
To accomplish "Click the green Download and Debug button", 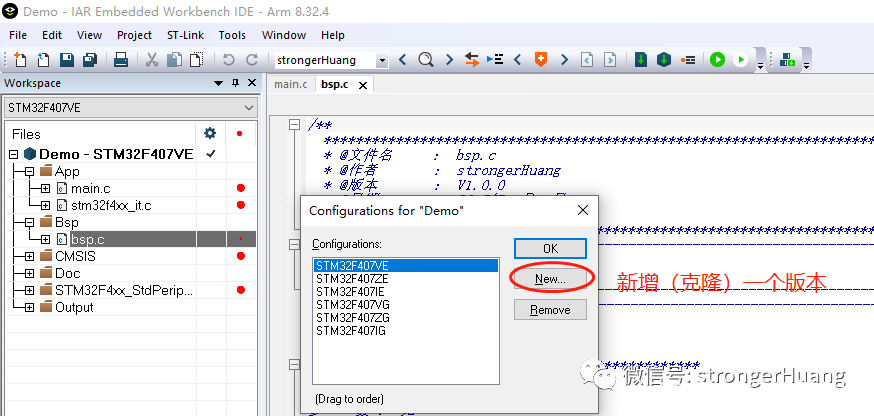I will pyautogui.click(x=717, y=59).
